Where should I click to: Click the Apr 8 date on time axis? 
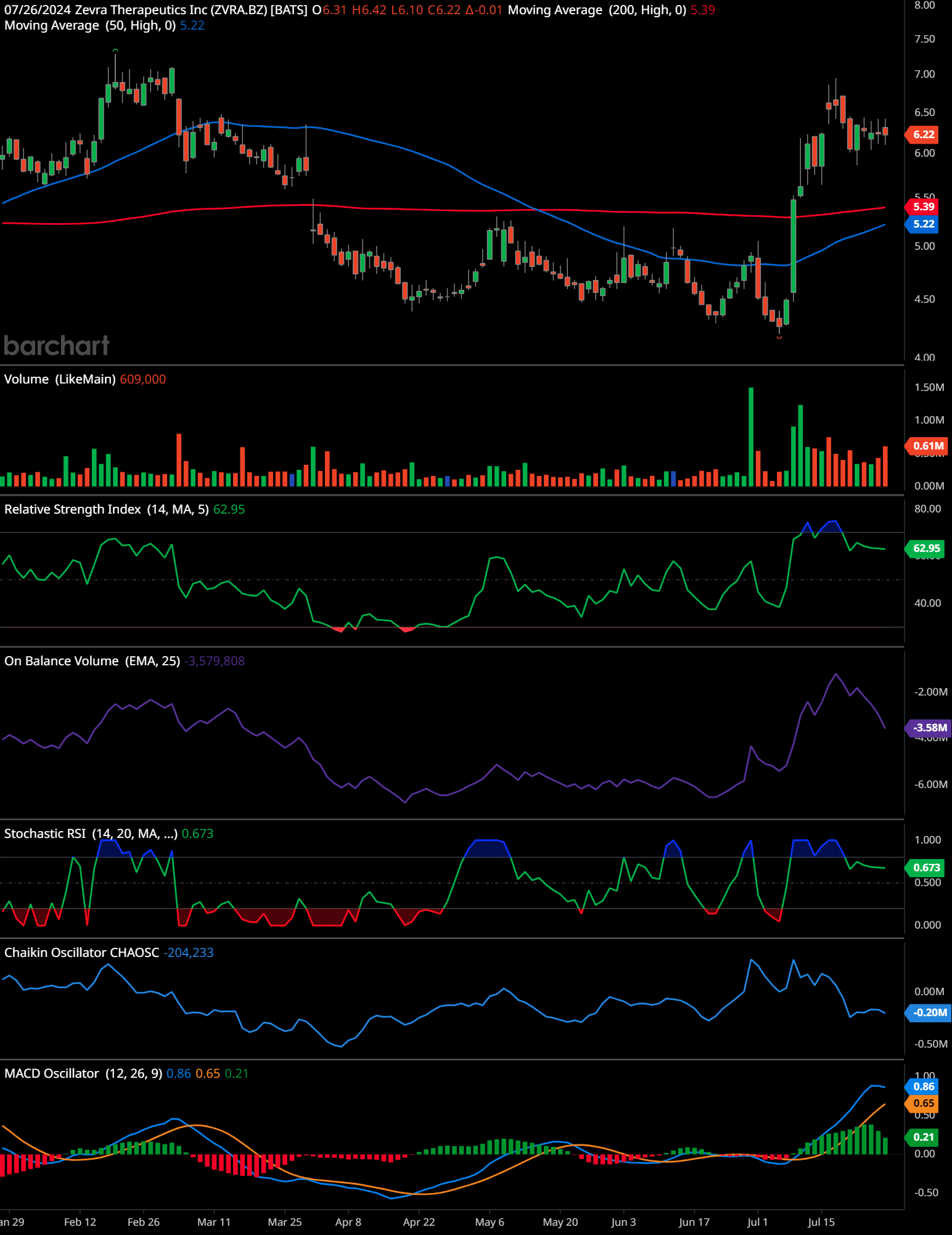point(348,1222)
